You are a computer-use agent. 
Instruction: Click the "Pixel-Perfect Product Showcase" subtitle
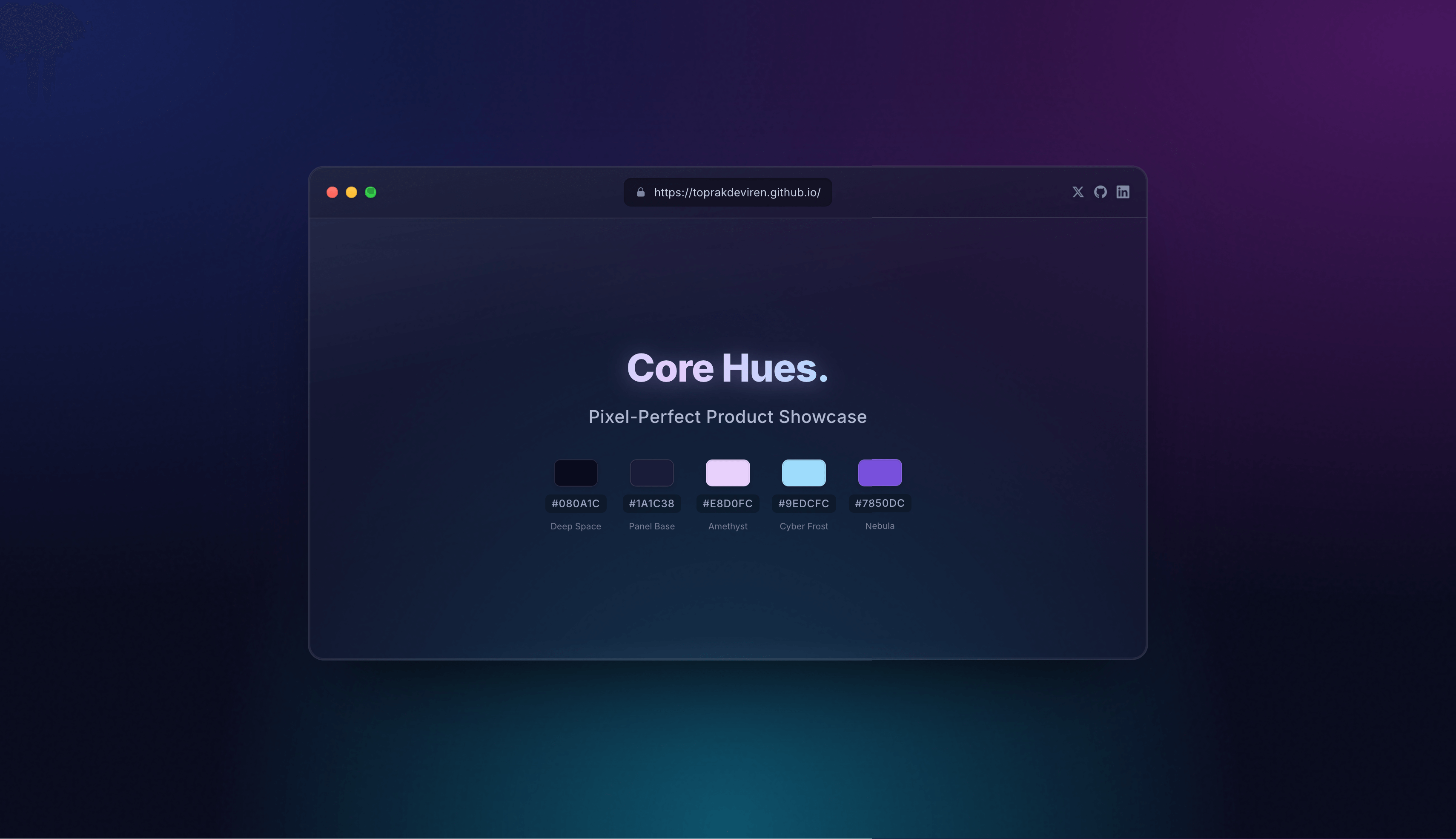(x=728, y=417)
